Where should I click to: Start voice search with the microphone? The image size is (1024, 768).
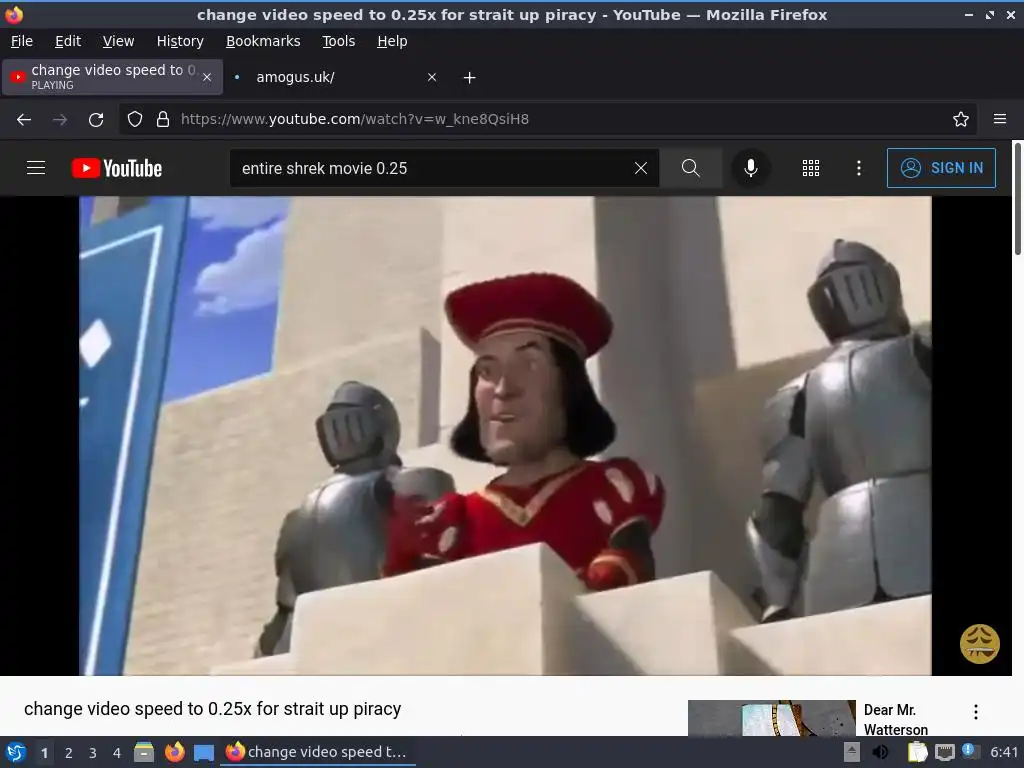pos(751,168)
